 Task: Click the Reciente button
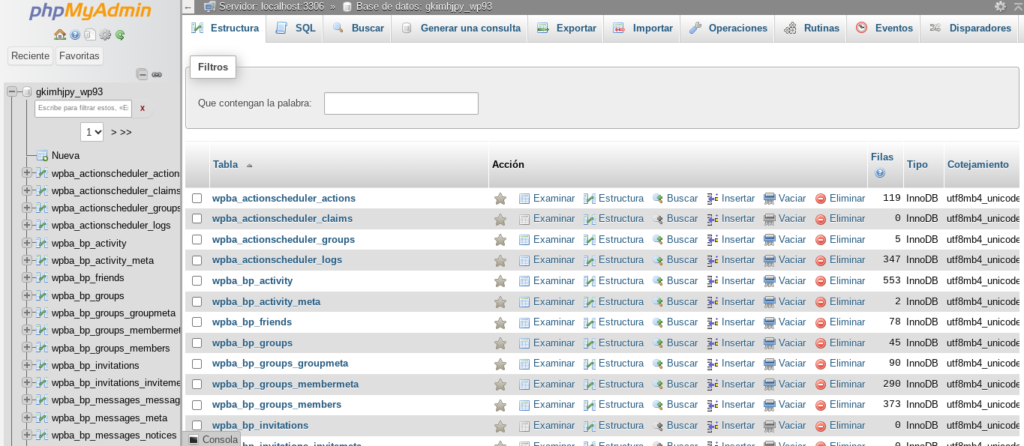tap(31, 56)
